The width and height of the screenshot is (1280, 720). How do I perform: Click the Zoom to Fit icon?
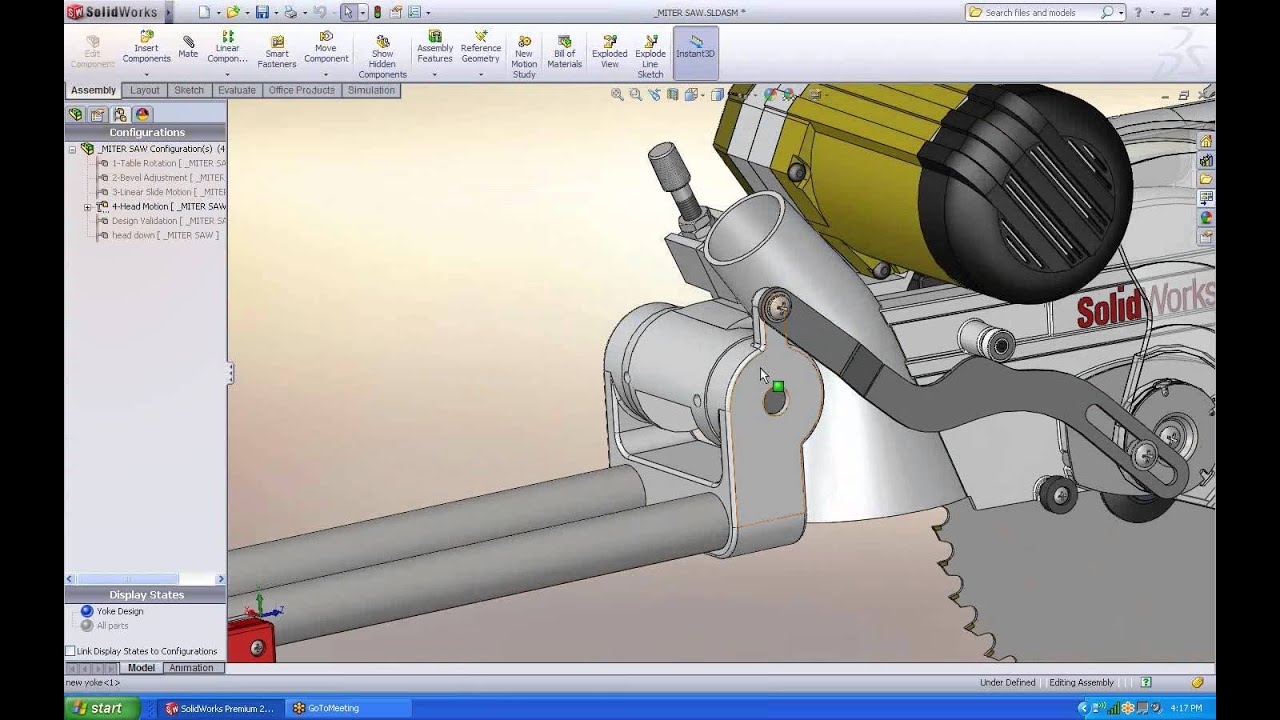tap(617, 95)
